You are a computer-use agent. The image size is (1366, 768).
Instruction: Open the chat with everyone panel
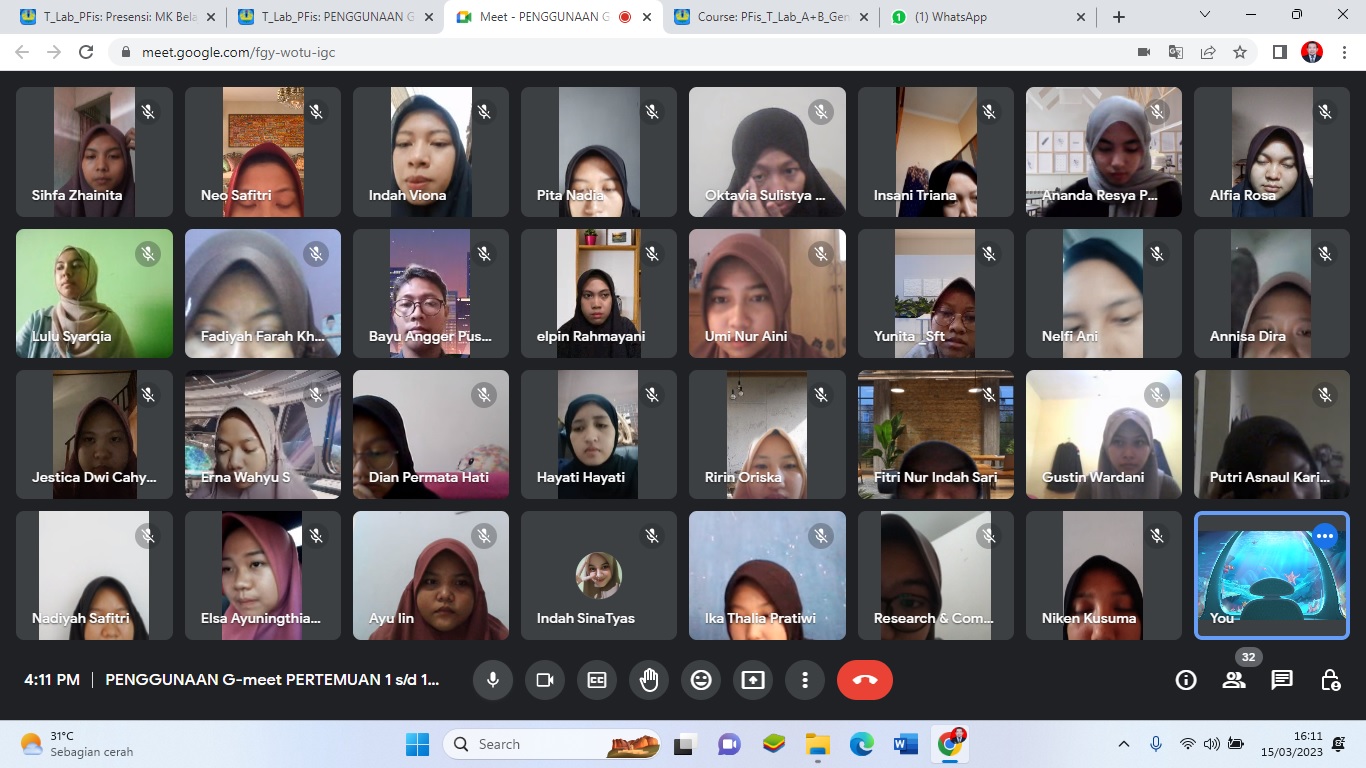(x=1282, y=680)
